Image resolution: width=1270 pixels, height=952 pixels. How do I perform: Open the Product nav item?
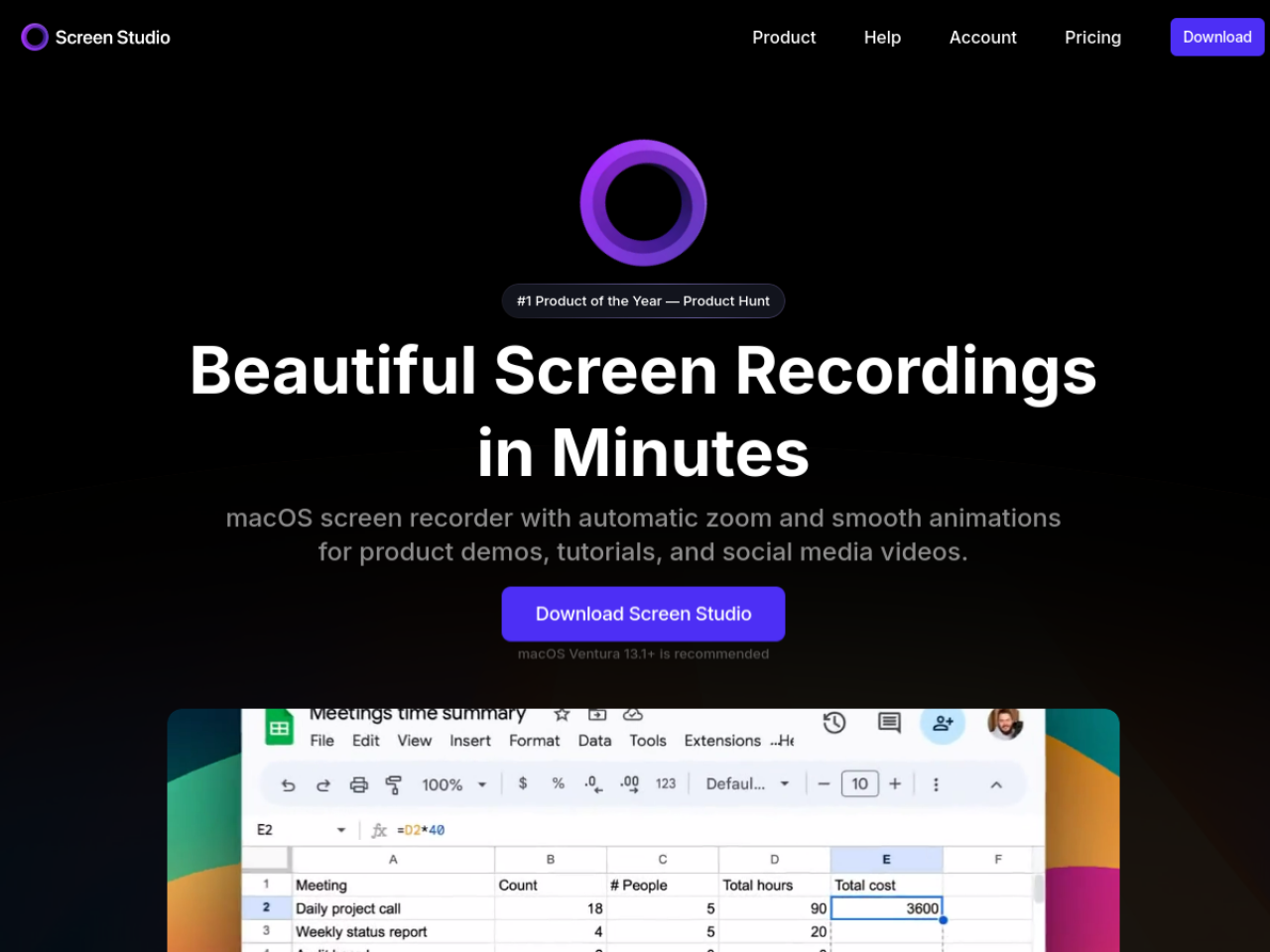pyautogui.click(x=784, y=37)
